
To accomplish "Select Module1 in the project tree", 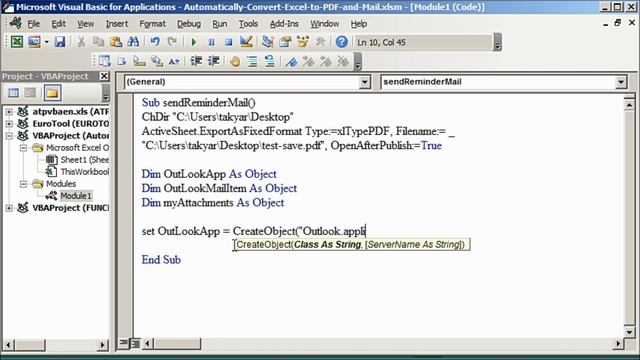I will click(76, 196).
